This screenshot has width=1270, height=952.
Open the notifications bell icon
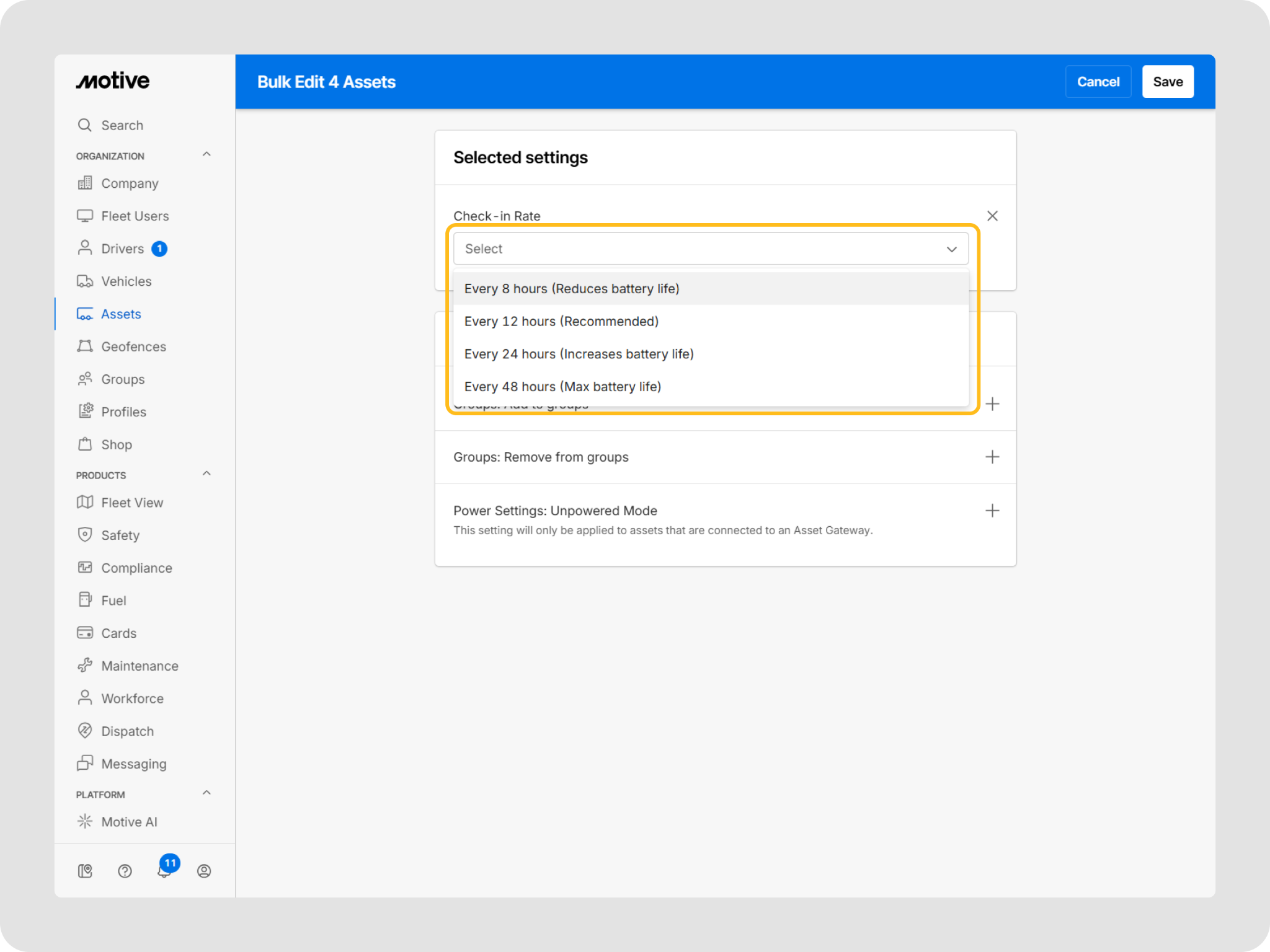[164, 871]
